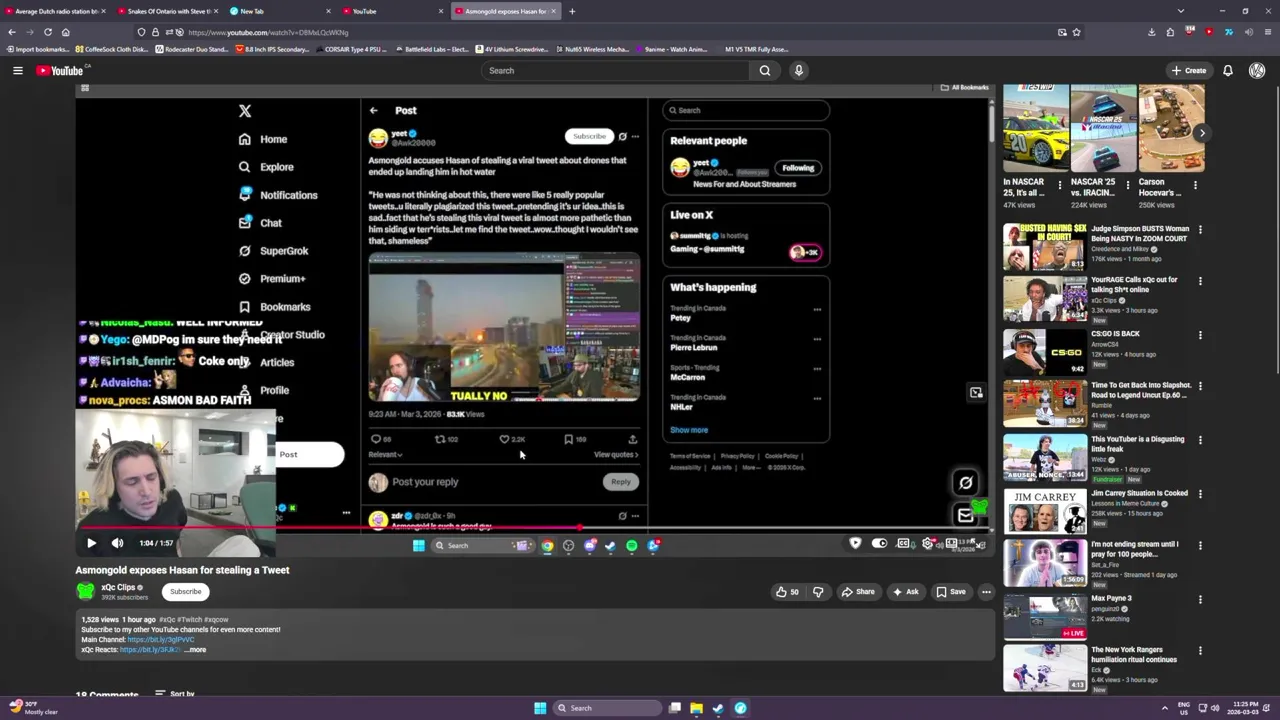Viewport: 1280px width, 720px height.
Task: Click the Windows taskbar Search box
Action: pos(606,708)
